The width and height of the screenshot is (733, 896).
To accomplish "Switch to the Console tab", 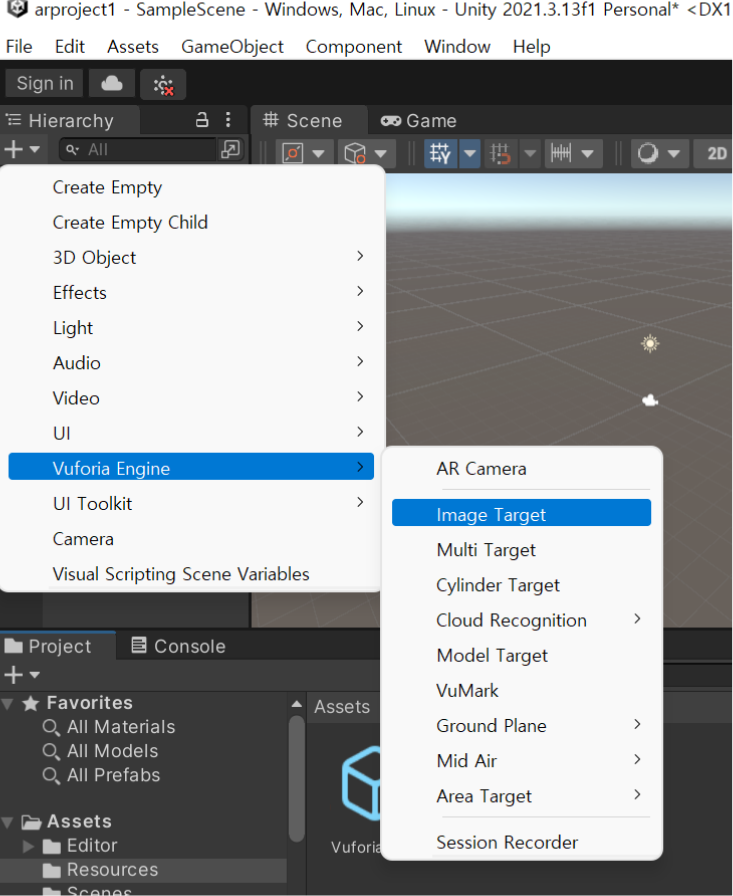I will (178, 646).
